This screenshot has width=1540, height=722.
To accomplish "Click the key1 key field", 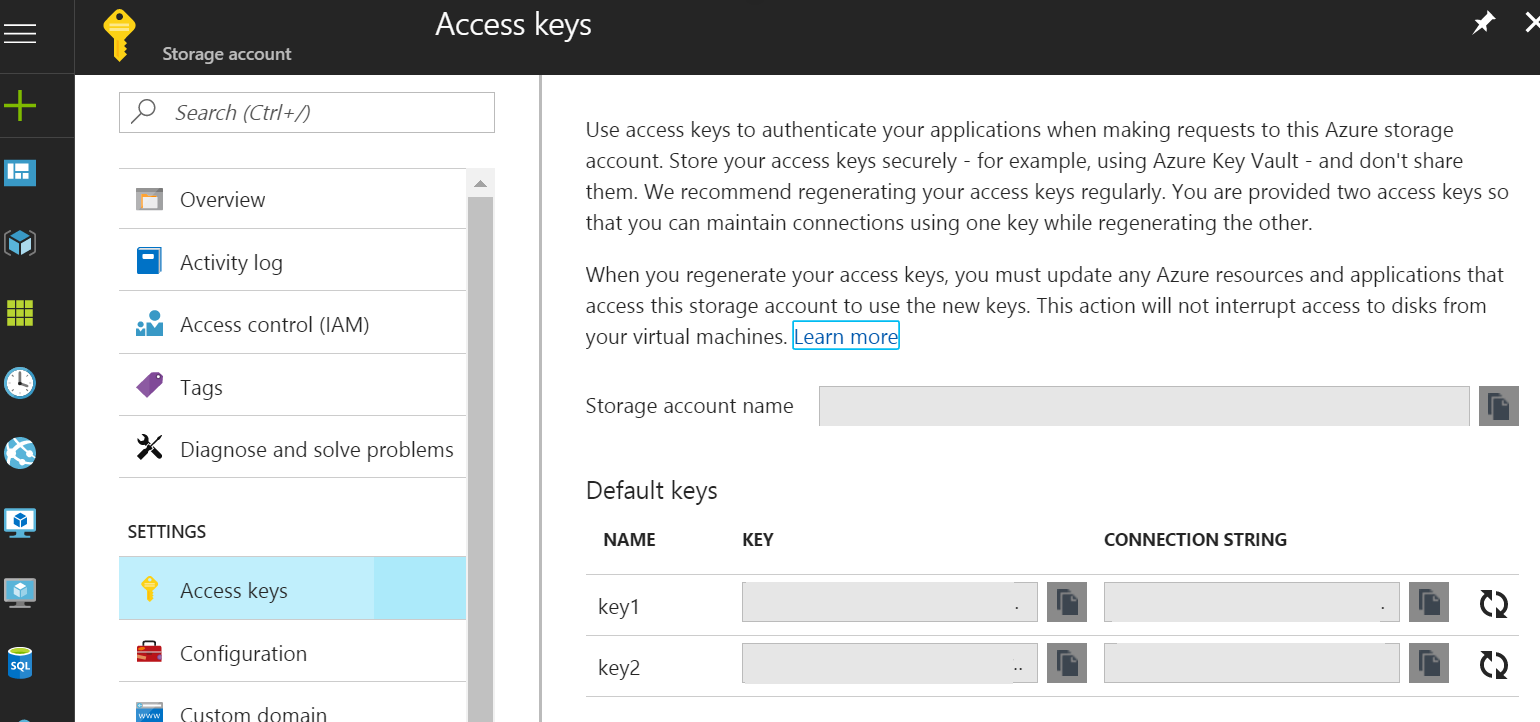I will (890, 603).
